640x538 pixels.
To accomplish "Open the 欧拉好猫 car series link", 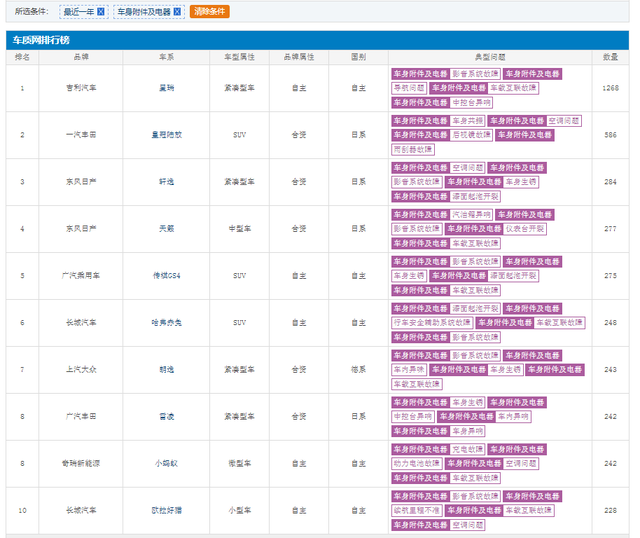I will coord(167,510).
